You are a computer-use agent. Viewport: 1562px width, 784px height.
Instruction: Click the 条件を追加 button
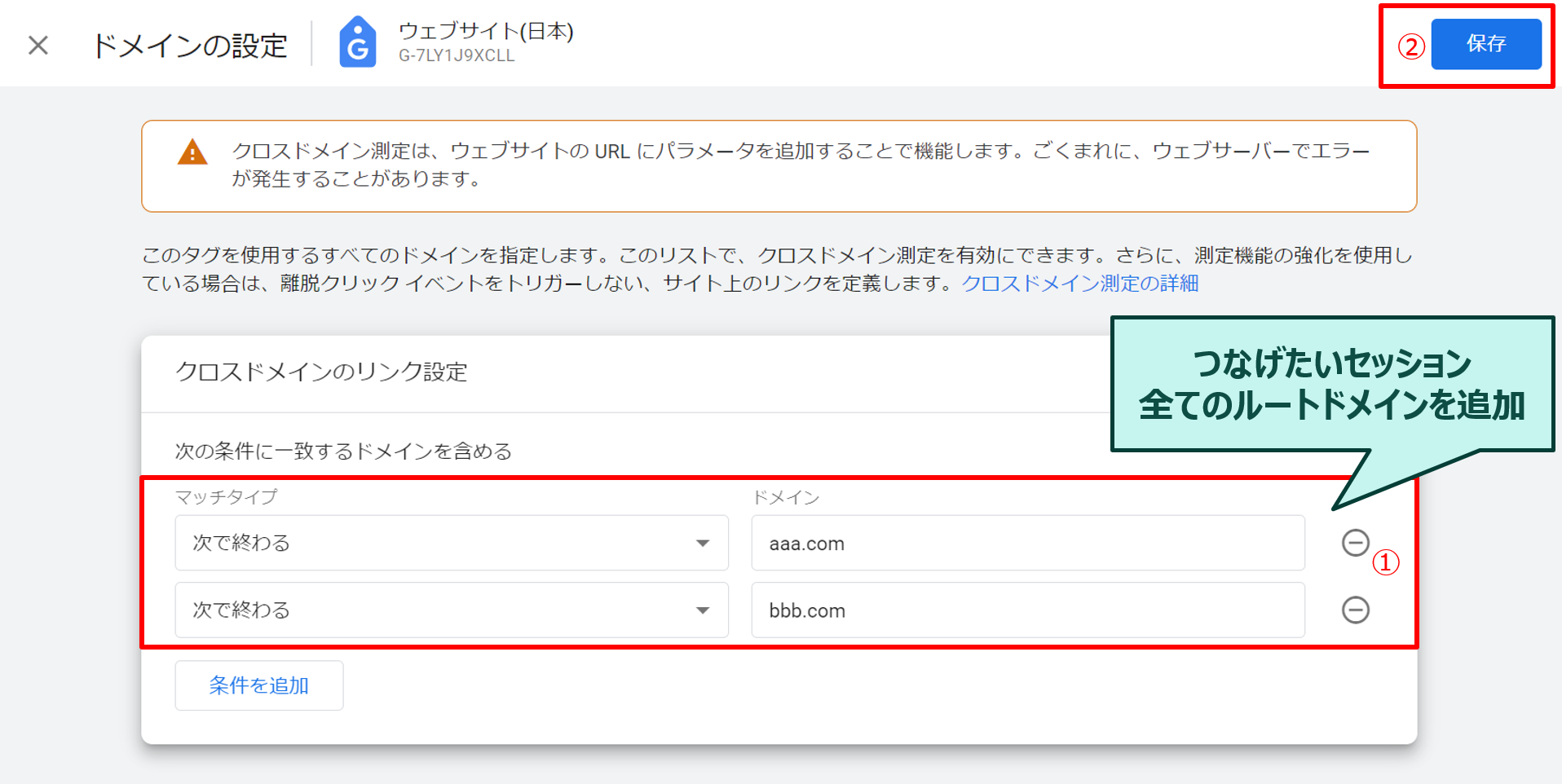258,685
